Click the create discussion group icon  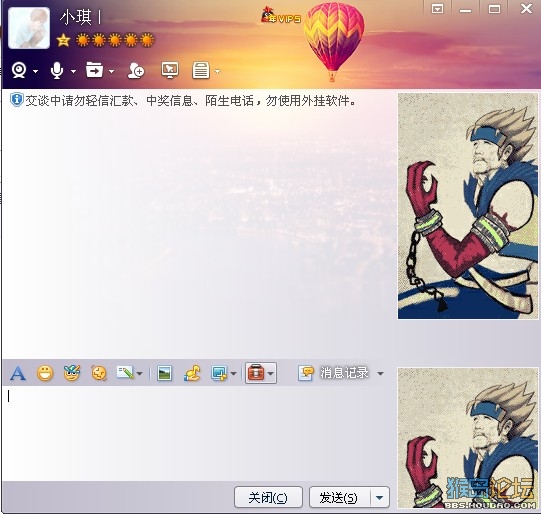[136, 70]
